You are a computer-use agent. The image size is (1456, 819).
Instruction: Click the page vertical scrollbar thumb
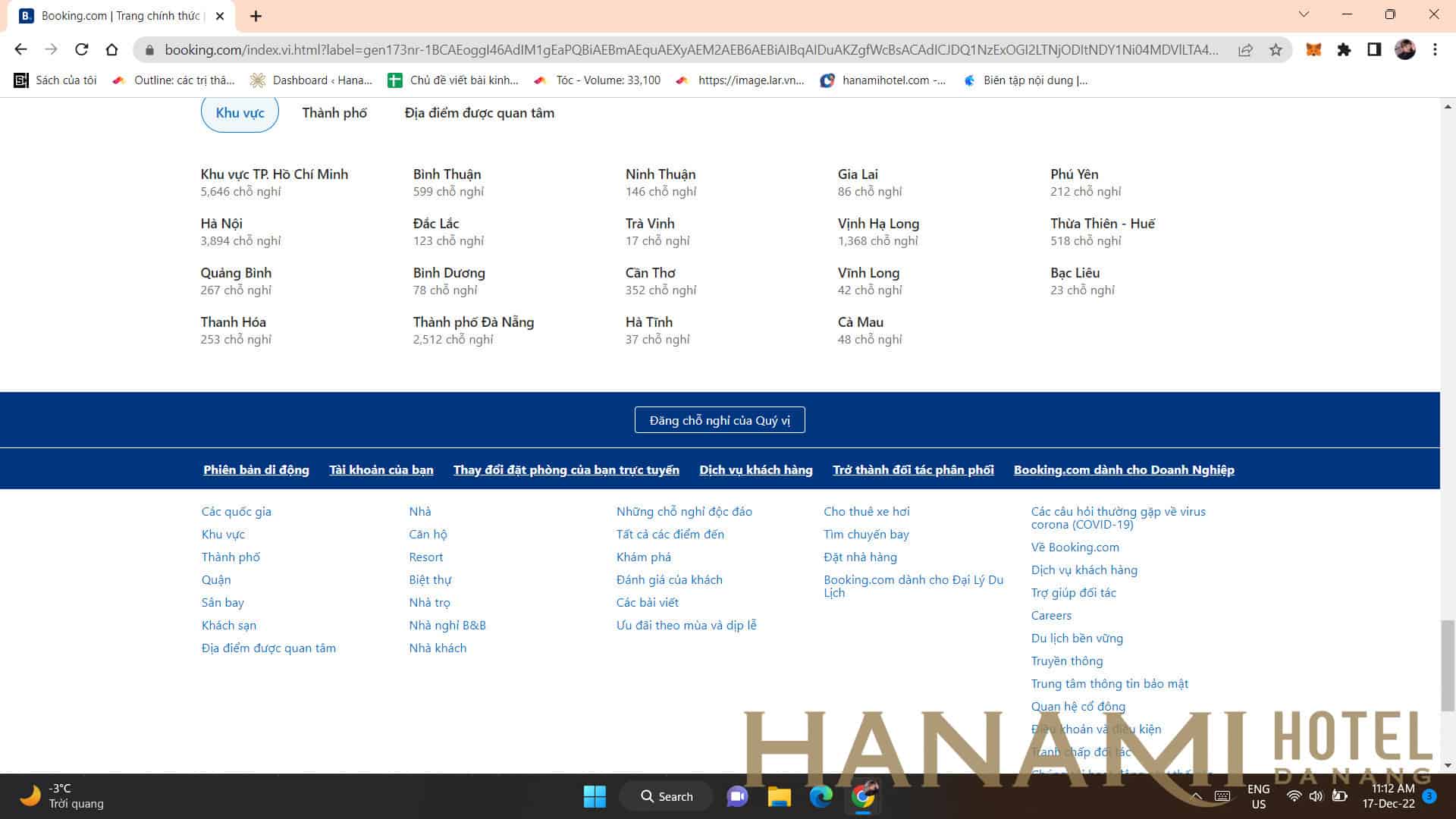1448,665
